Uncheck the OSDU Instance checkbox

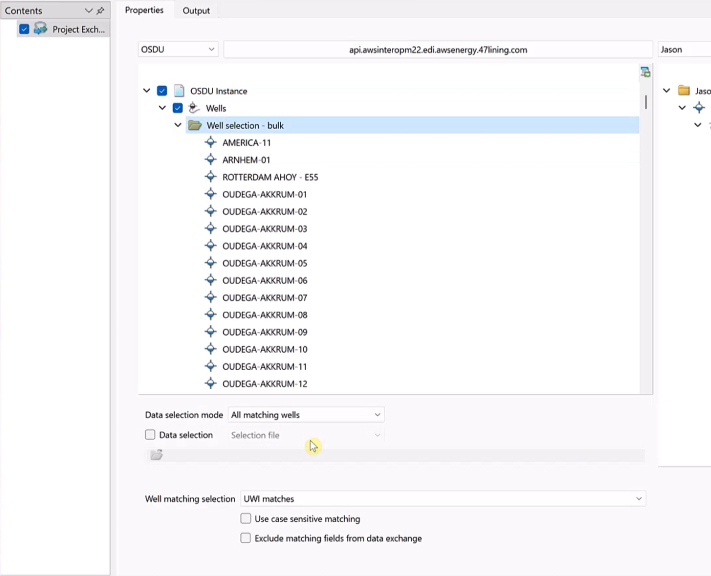pos(162,91)
